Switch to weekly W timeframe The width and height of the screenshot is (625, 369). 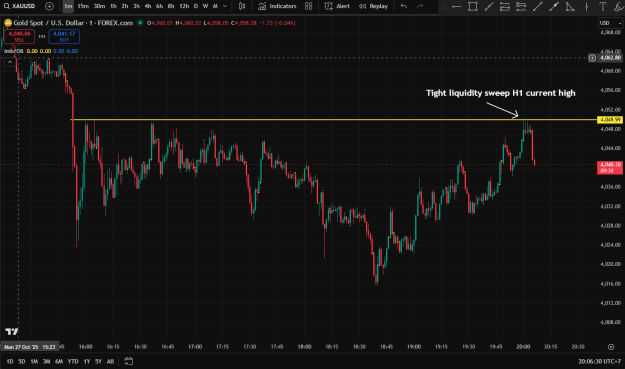(x=205, y=6)
